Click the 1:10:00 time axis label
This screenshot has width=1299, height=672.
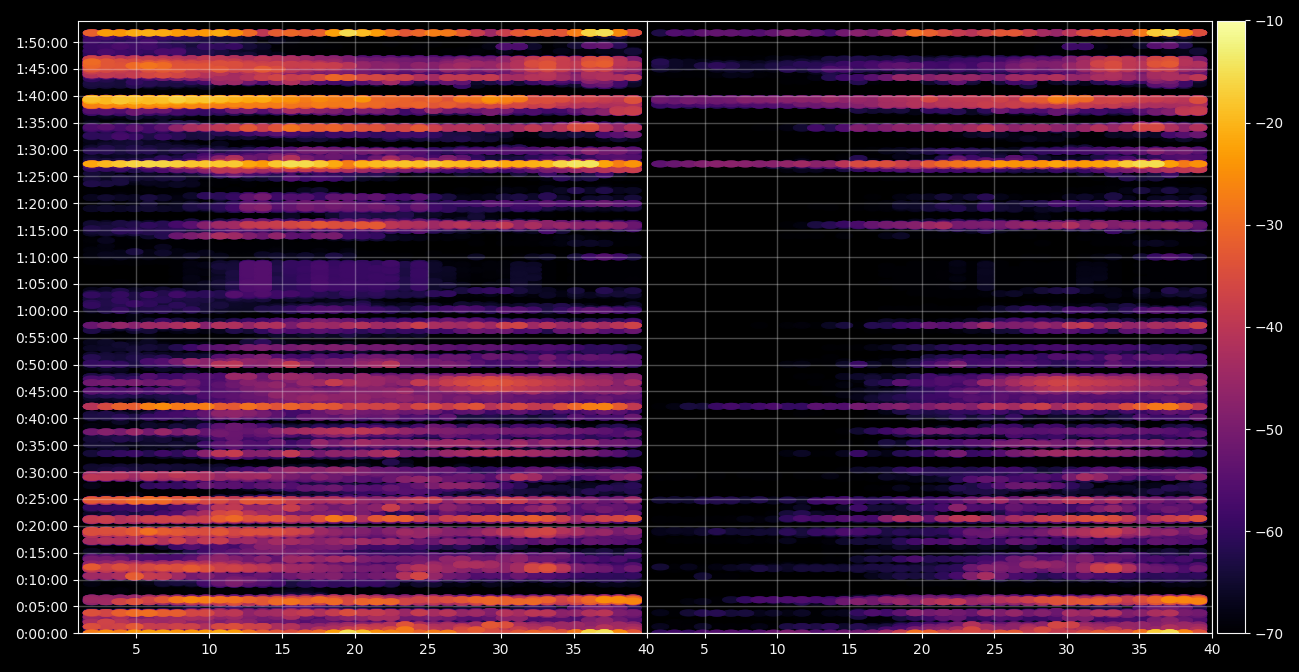[41, 258]
